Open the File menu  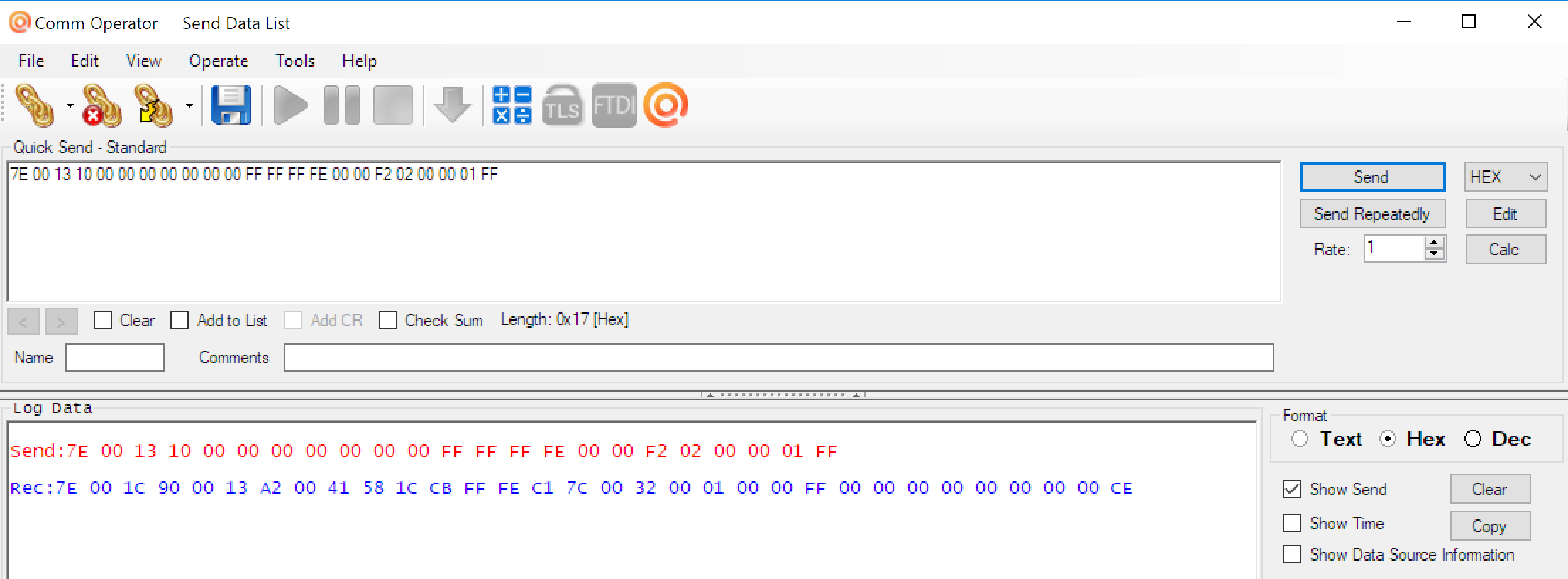pos(31,61)
